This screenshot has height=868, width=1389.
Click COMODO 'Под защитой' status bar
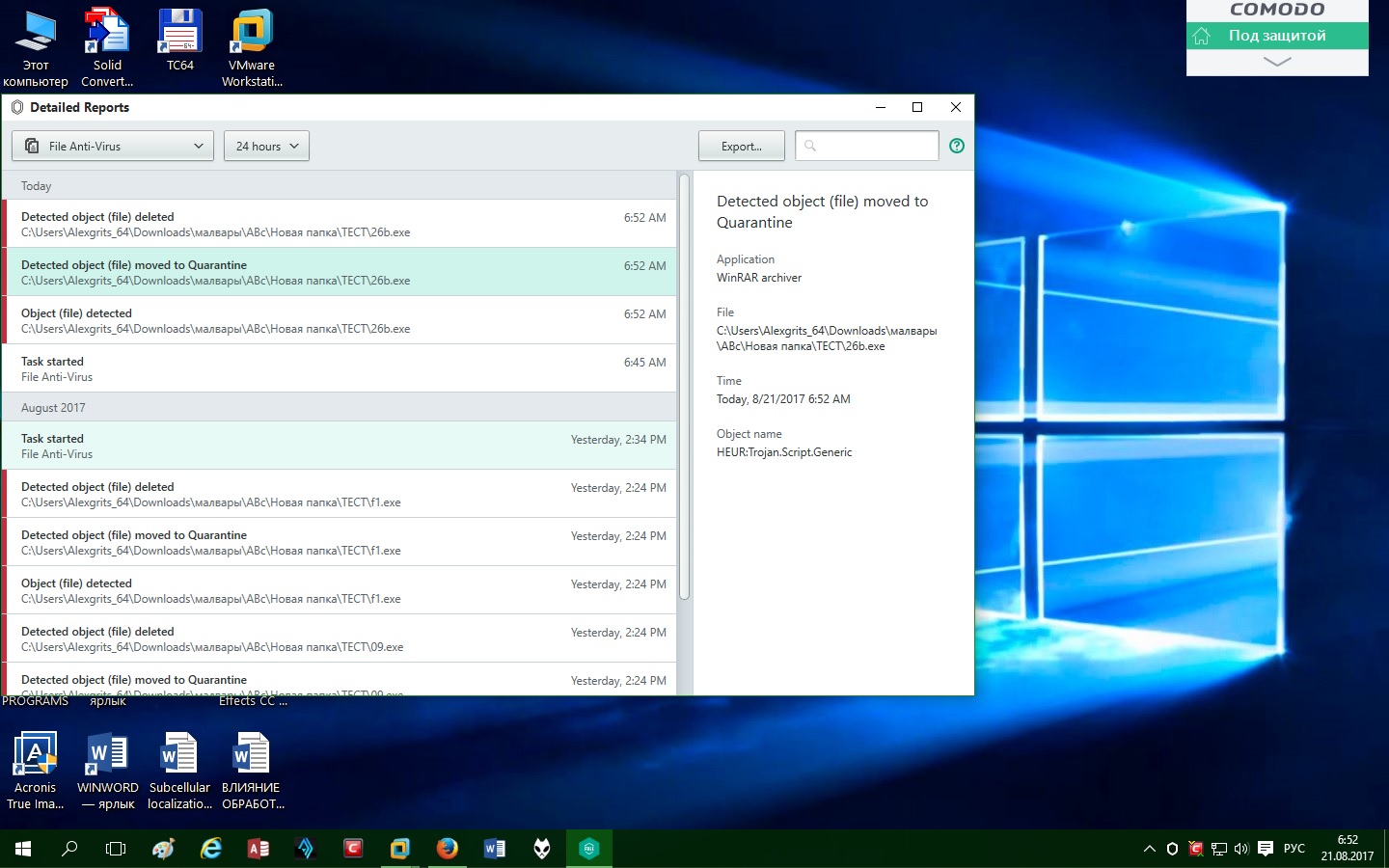point(1276,36)
